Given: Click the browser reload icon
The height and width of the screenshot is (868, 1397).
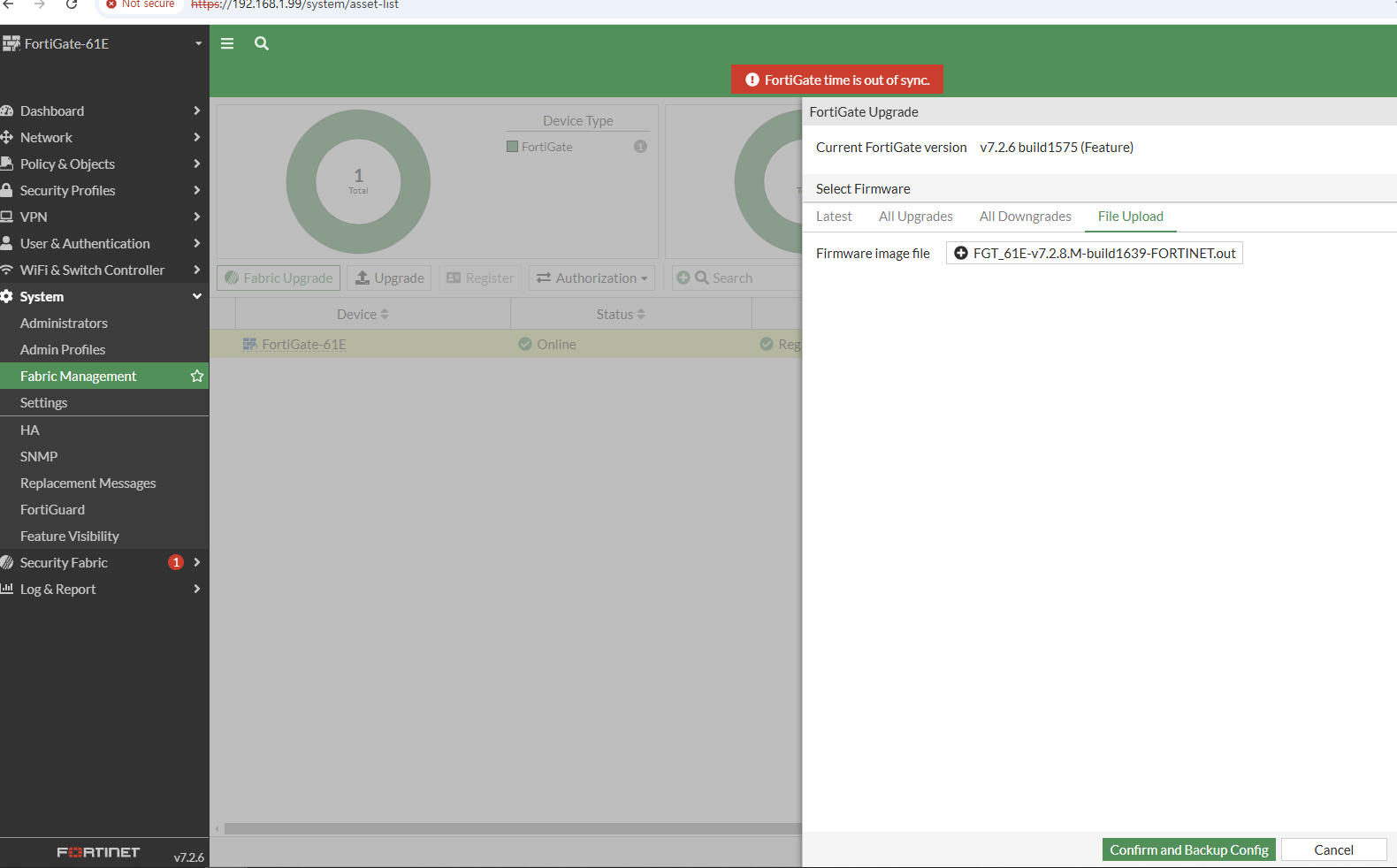Looking at the screenshot, I should coord(72,4).
